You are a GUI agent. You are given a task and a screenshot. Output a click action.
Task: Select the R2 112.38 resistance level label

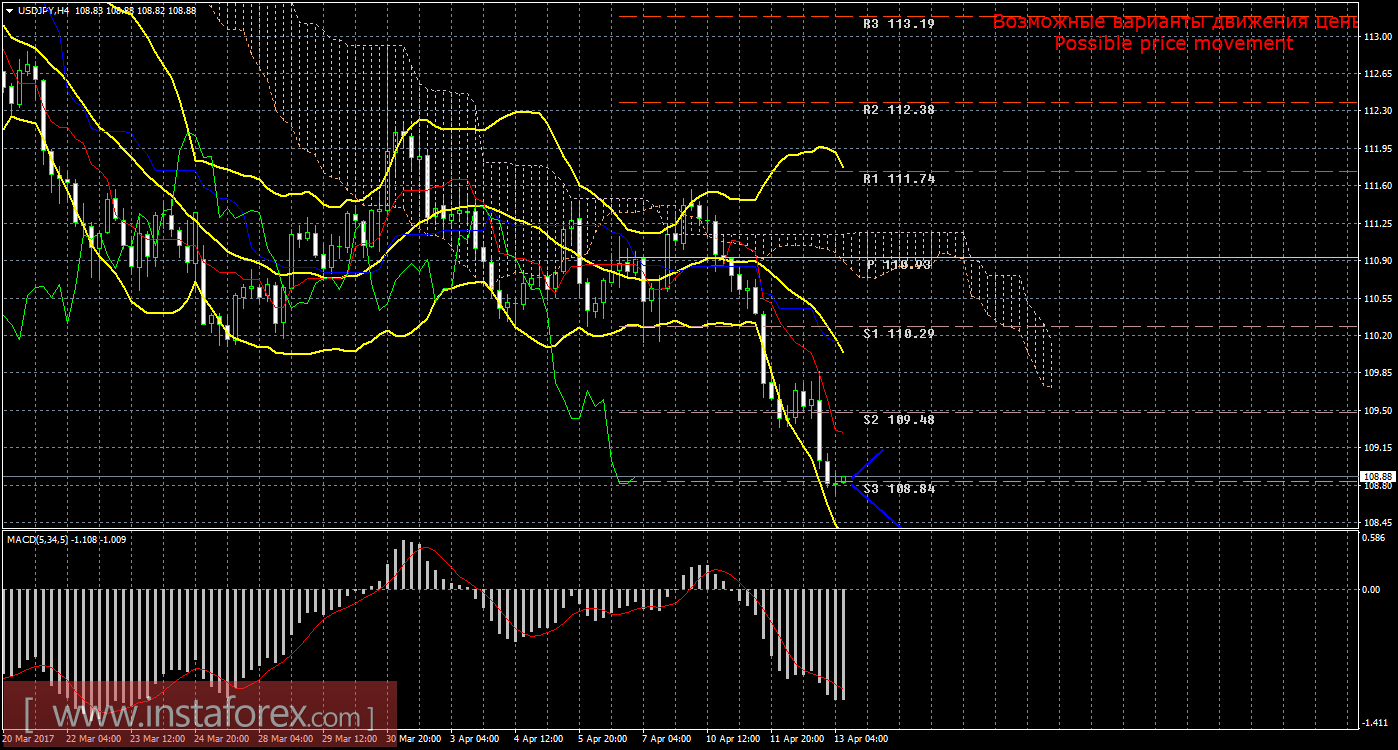(898, 109)
